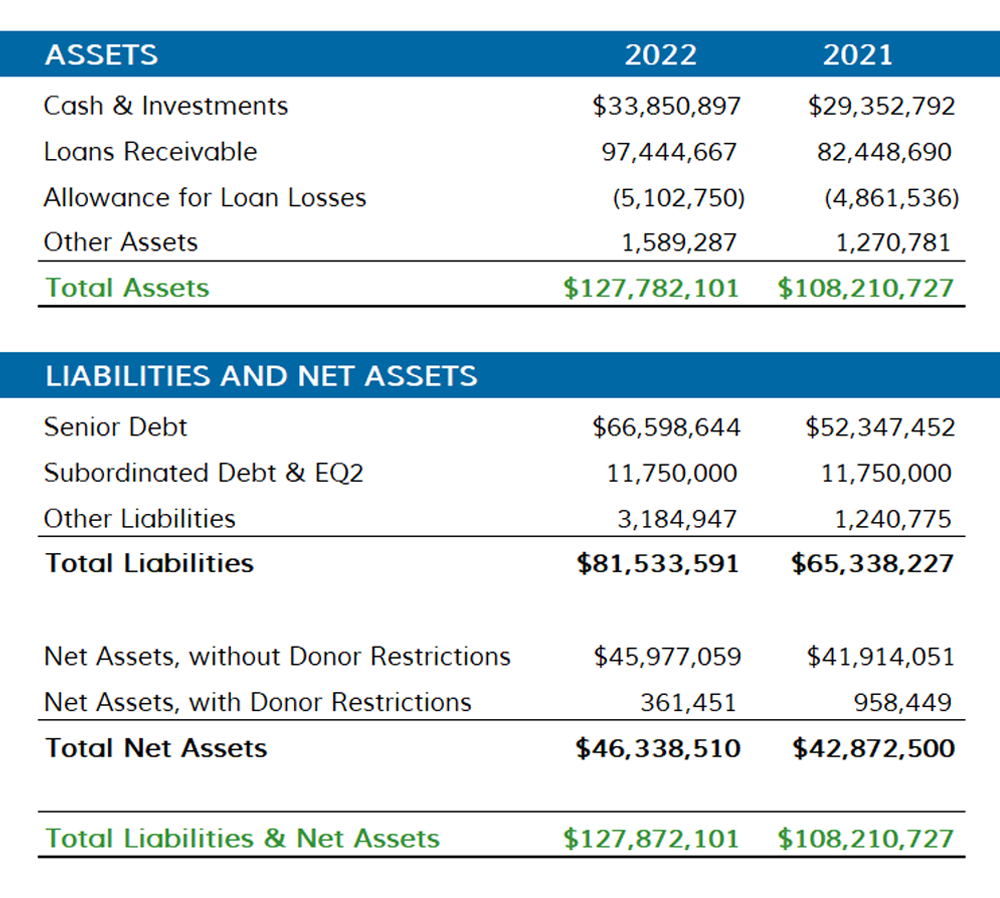Select value $41,914,051
The width and height of the screenshot is (1000, 898).
tap(881, 657)
